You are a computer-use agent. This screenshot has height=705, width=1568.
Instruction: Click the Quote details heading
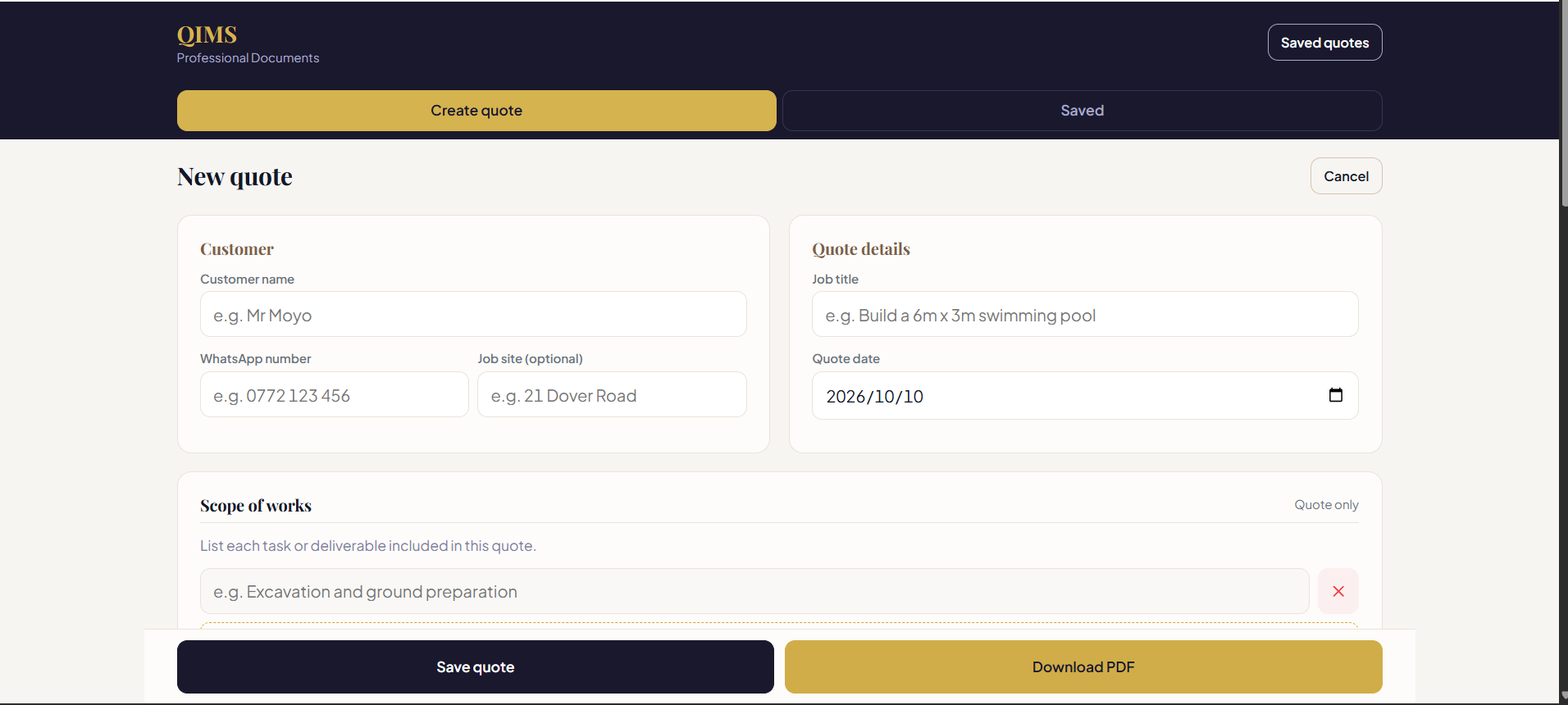(861, 249)
